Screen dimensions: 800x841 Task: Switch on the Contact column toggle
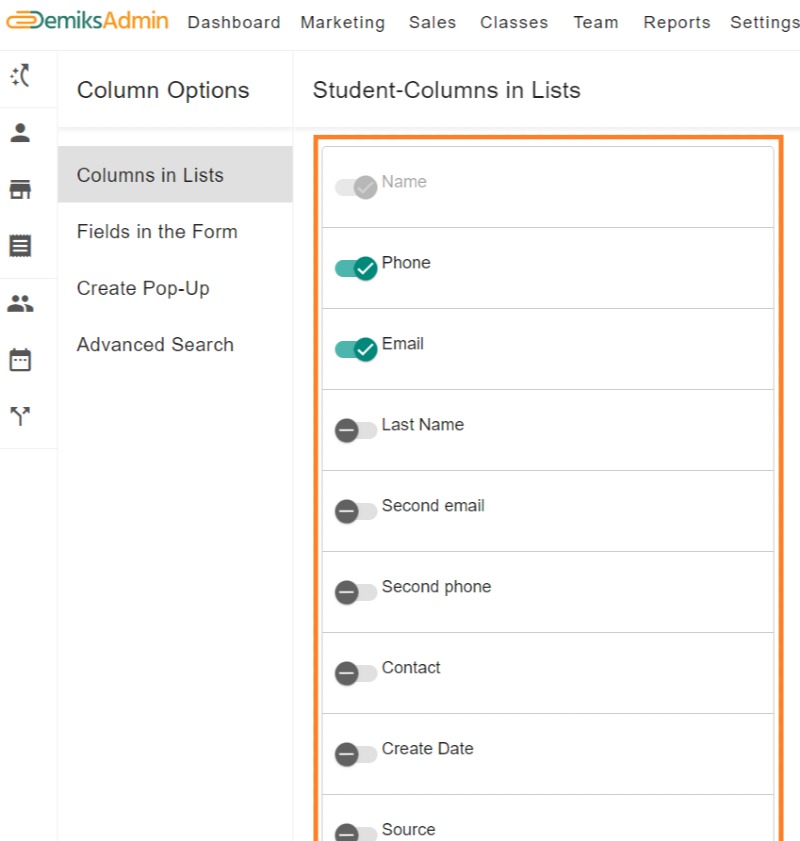pos(356,673)
